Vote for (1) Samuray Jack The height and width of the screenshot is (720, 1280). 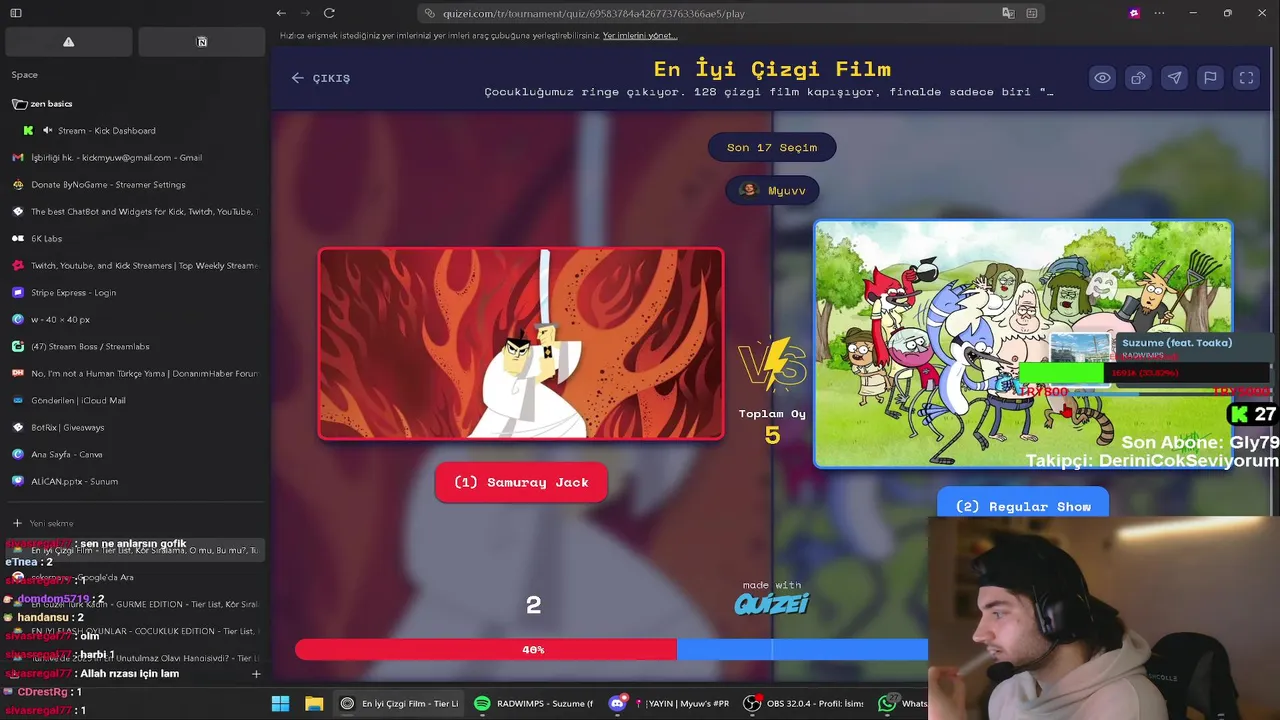pyautogui.click(x=521, y=482)
